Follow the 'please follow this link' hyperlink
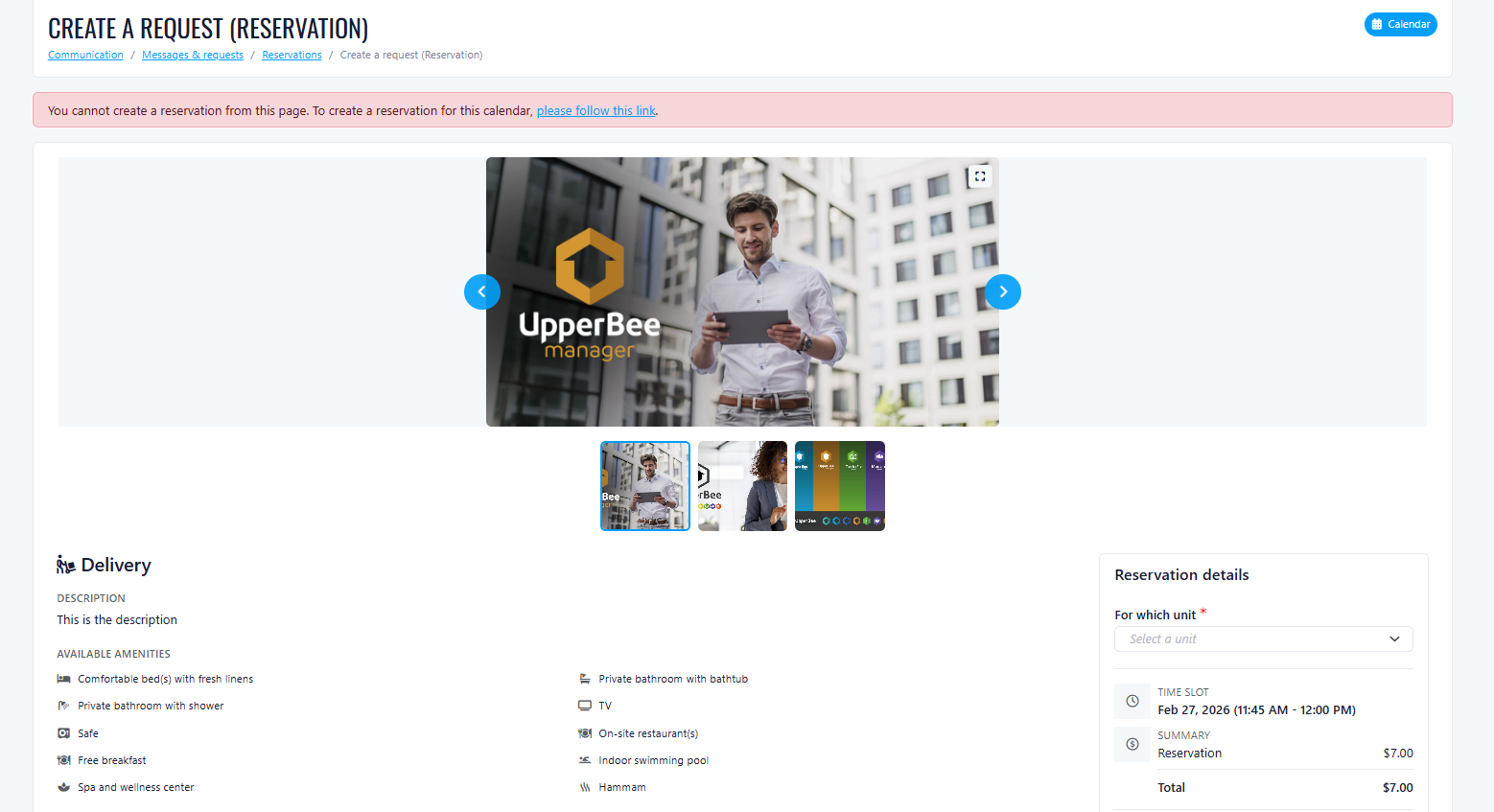Viewport: 1494px width, 812px height. [x=595, y=110]
